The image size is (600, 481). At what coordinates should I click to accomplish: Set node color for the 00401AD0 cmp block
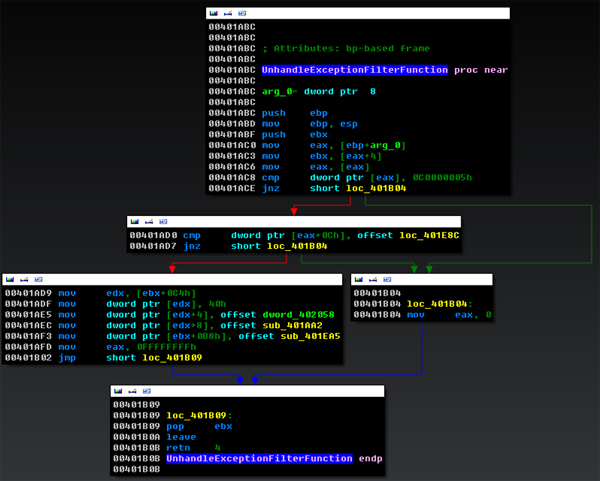coord(135,222)
